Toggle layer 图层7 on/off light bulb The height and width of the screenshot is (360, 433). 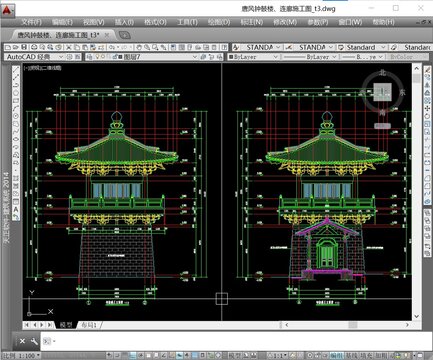pos(98,57)
